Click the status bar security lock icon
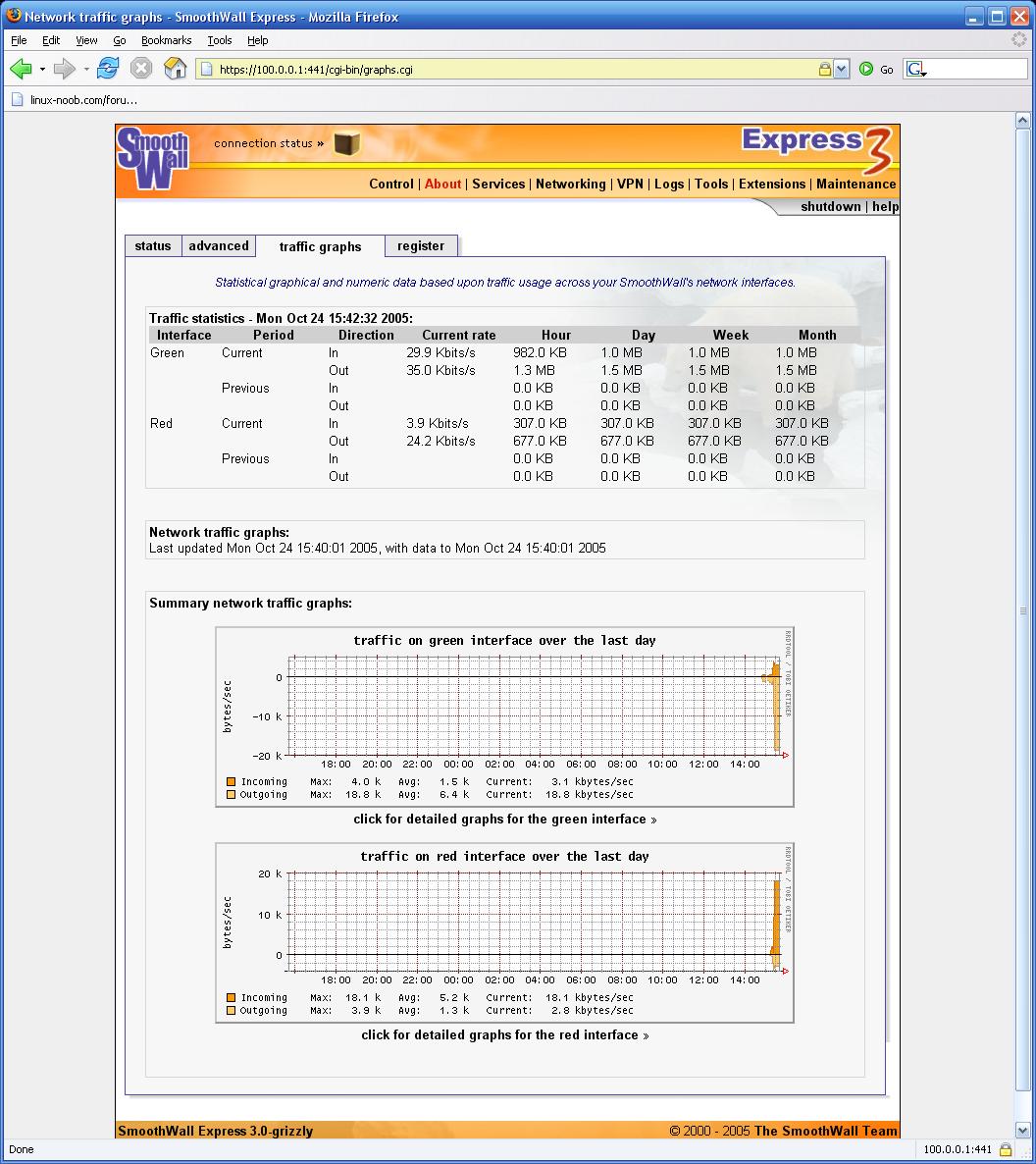The image size is (1036, 1164). 1006,1149
